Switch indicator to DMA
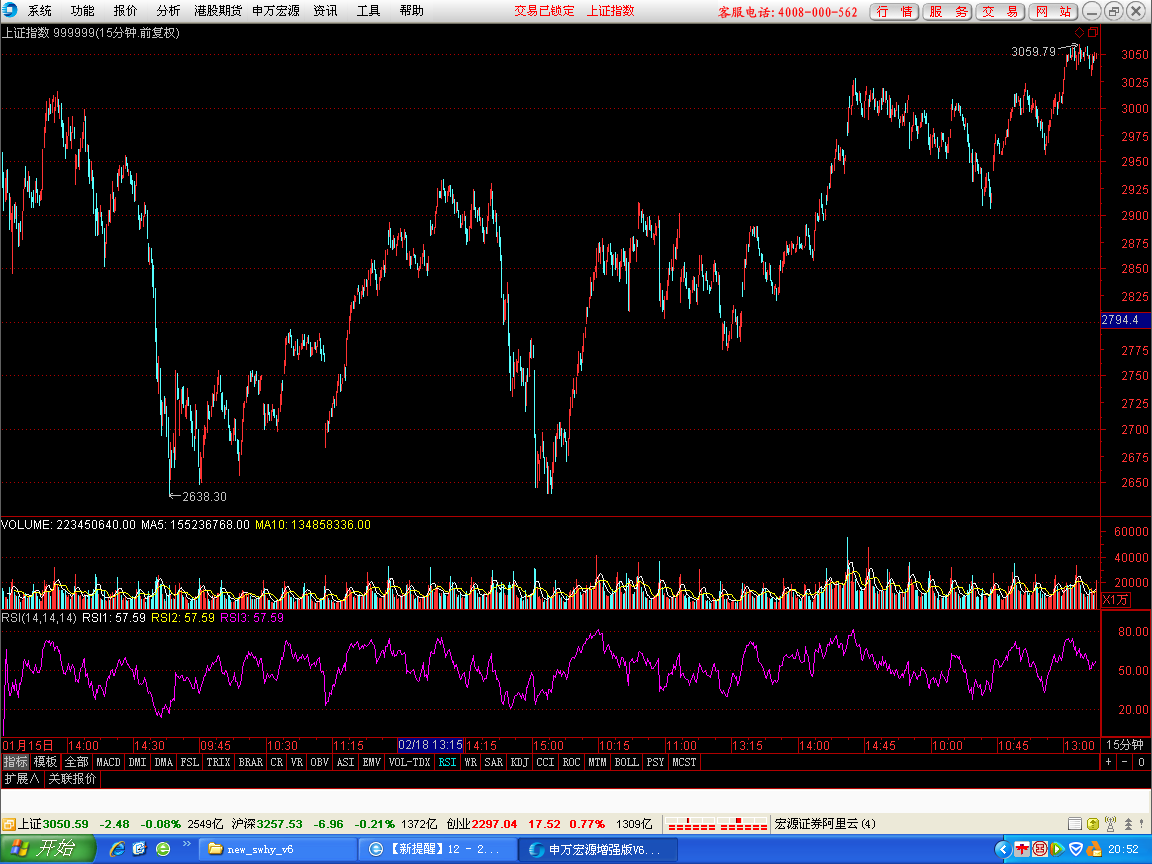The width and height of the screenshot is (1152, 864). pyautogui.click(x=163, y=762)
